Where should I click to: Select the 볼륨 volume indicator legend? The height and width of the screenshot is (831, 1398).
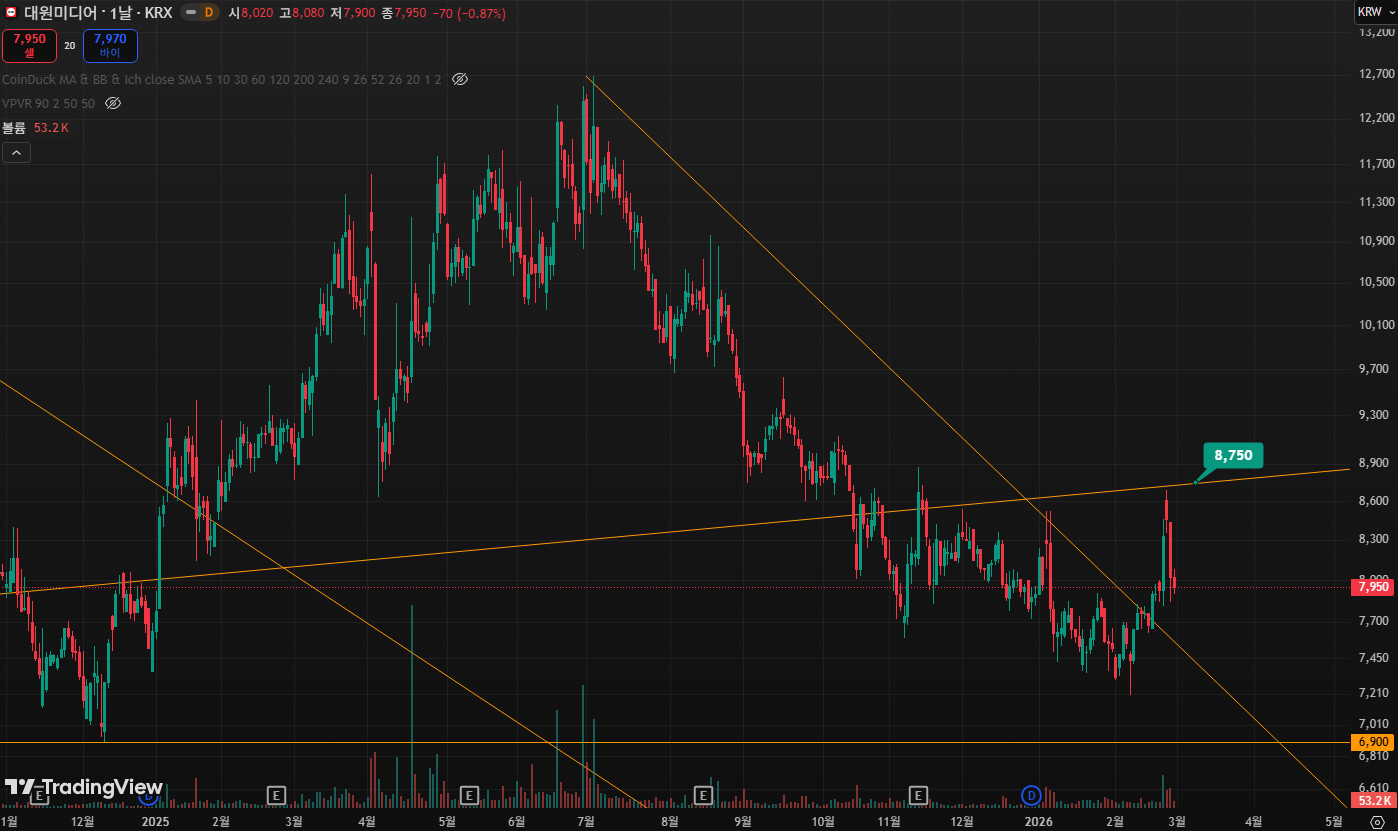coord(14,128)
